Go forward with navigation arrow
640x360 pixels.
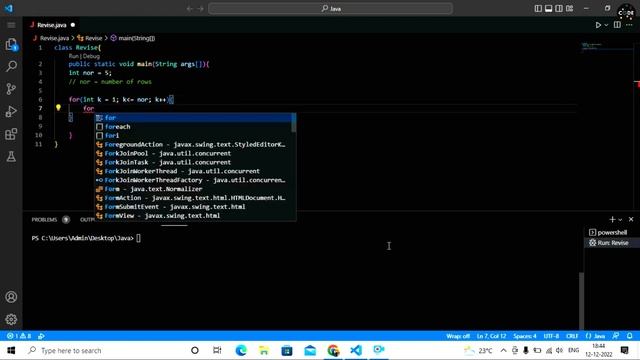pyautogui.click(x=200, y=9)
